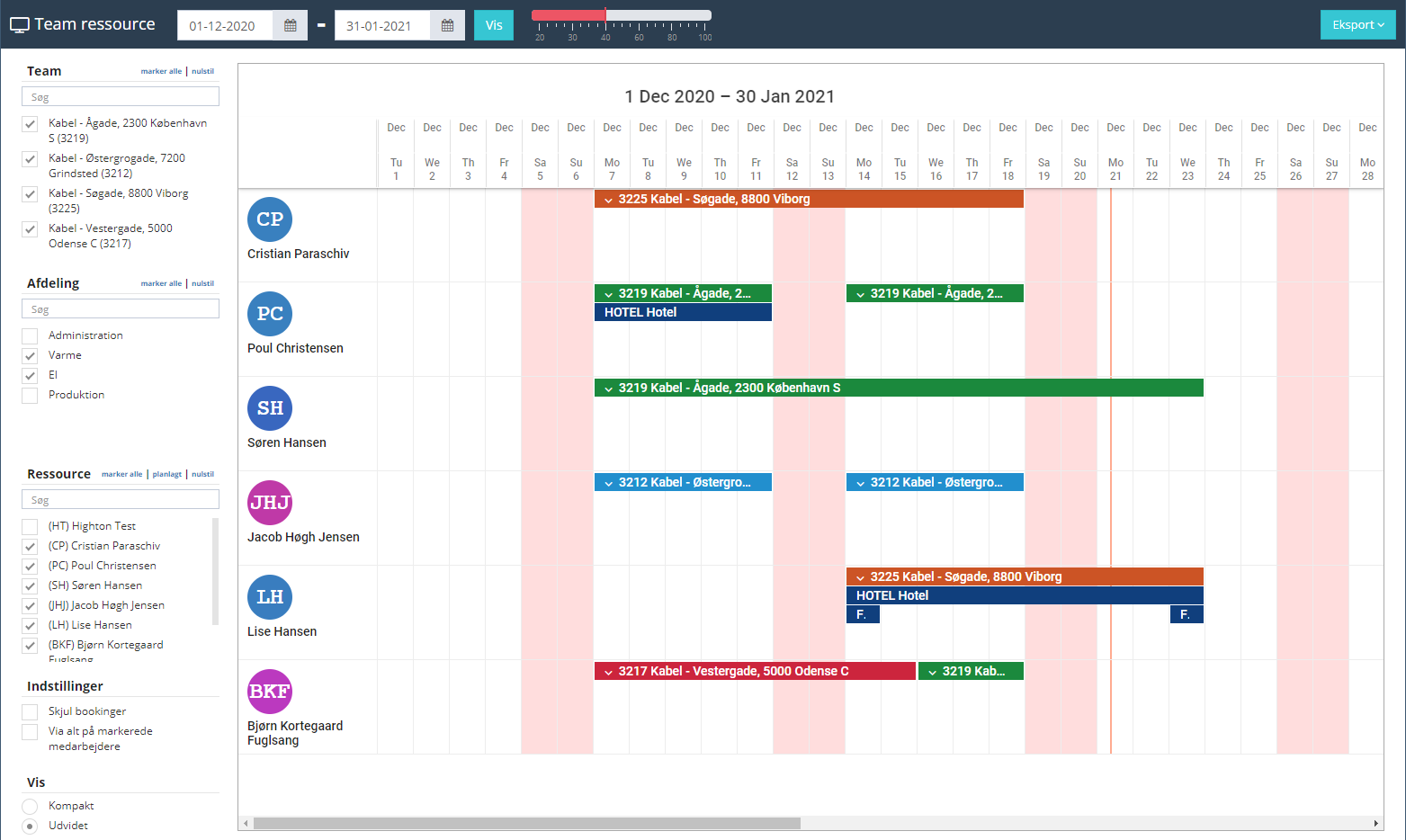
Task: Click marker alle link in Team section
Action: coord(161,71)
